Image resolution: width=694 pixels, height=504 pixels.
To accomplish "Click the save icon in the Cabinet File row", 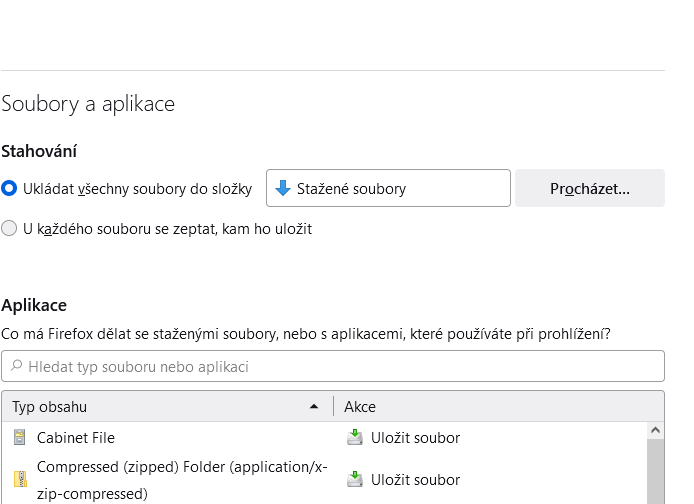I will pos(354,437).
